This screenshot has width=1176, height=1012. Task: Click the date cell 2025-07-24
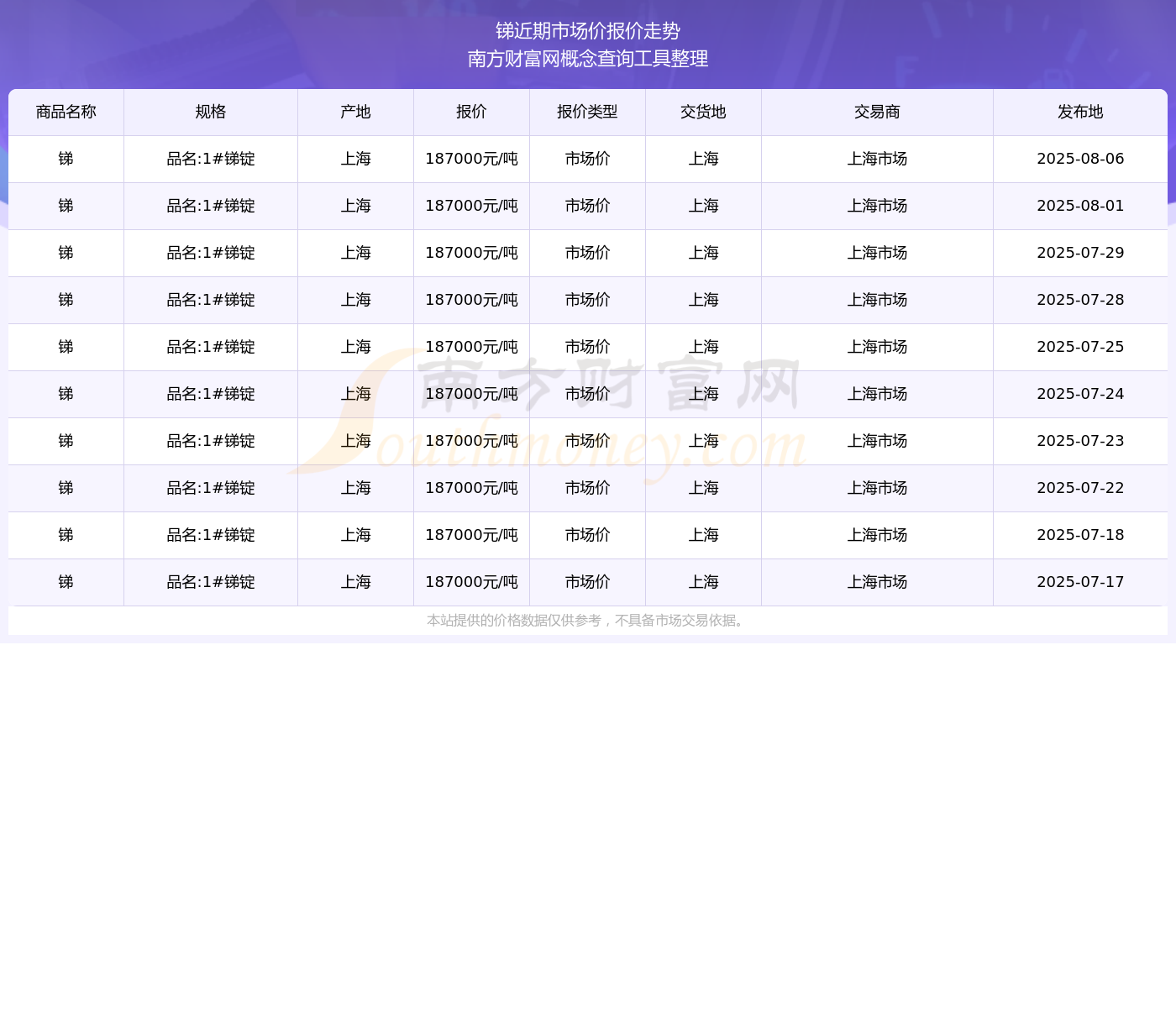[1080, 394]
